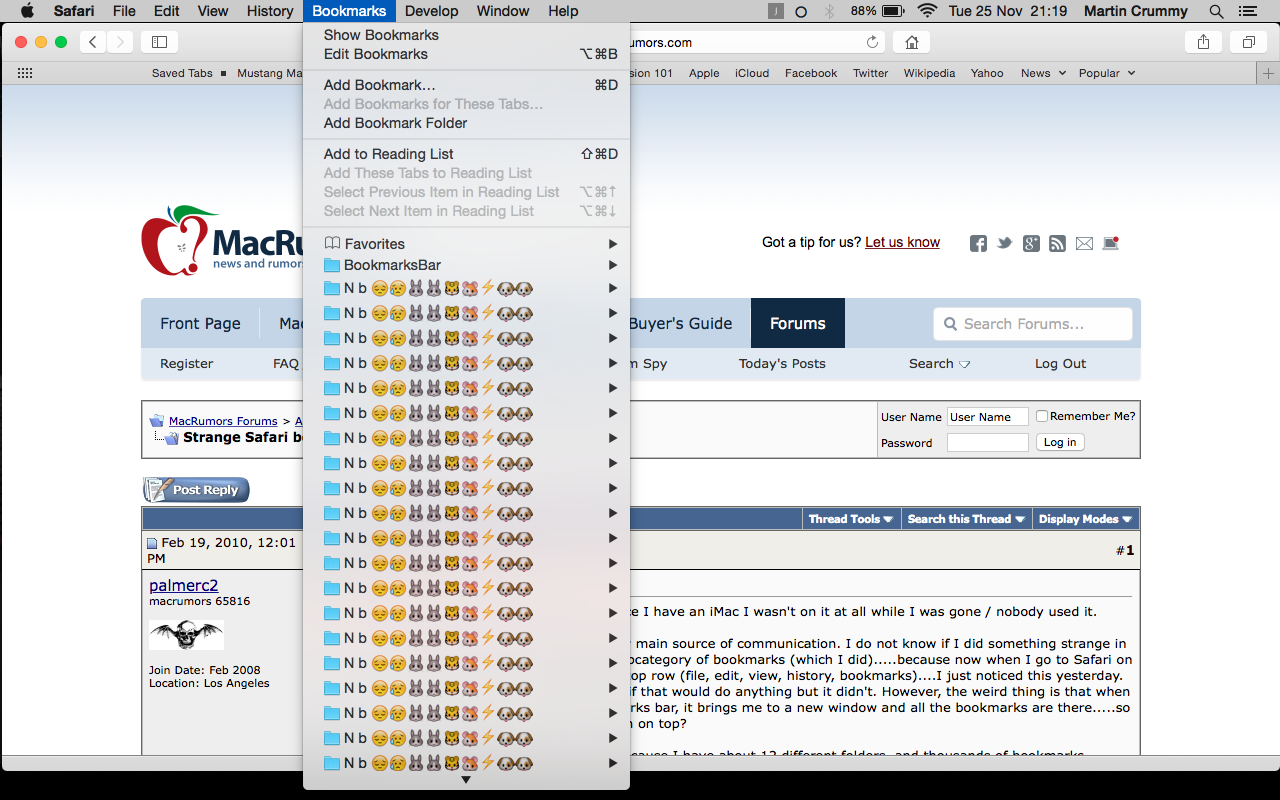
Task: Toggle the Safari sidebar button
Action: pyautogui.click(x=159, y=42)
